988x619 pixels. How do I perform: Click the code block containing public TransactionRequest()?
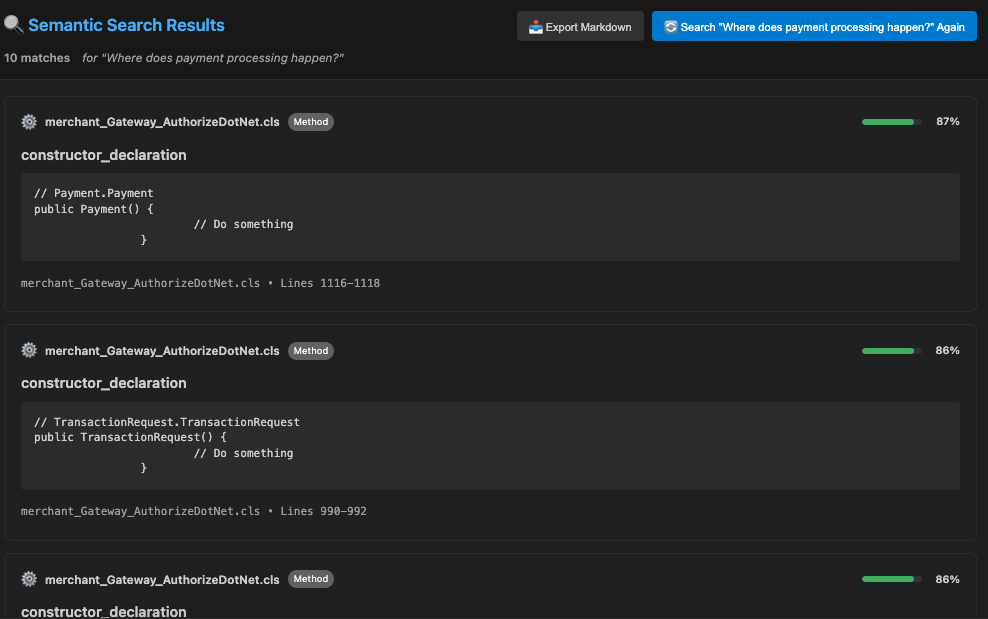click(x=490, y=446)
